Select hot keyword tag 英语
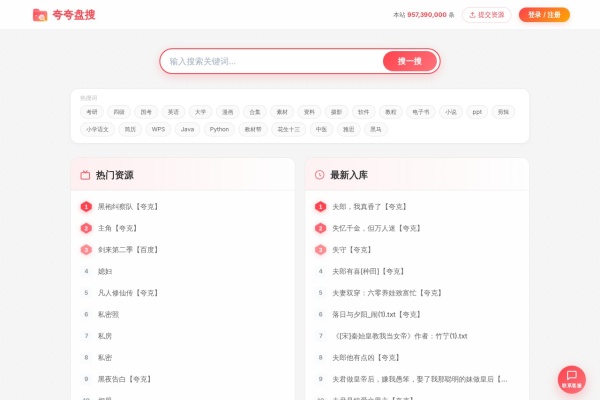 point(173,112)
